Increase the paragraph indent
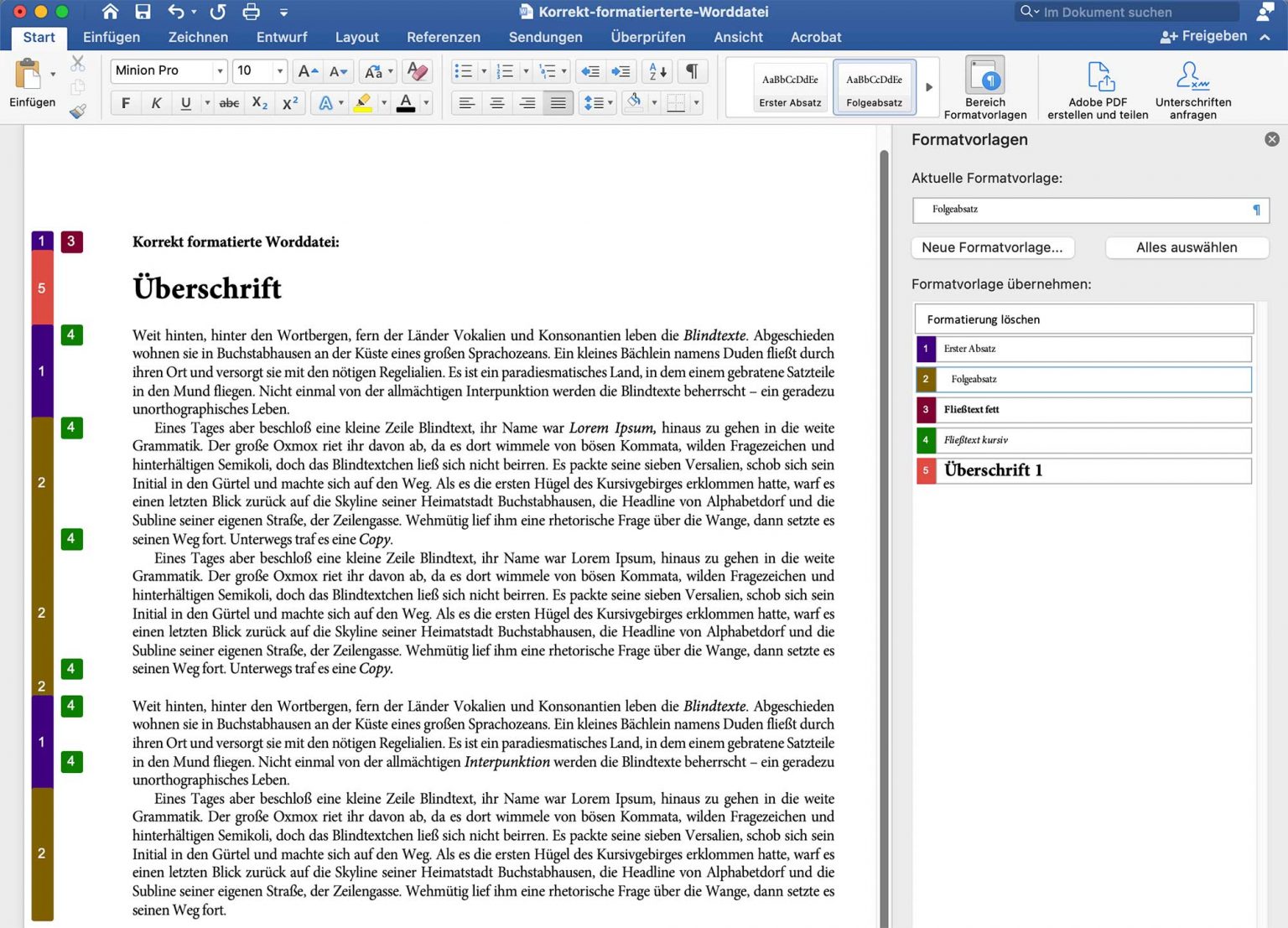 pos(621,71)
